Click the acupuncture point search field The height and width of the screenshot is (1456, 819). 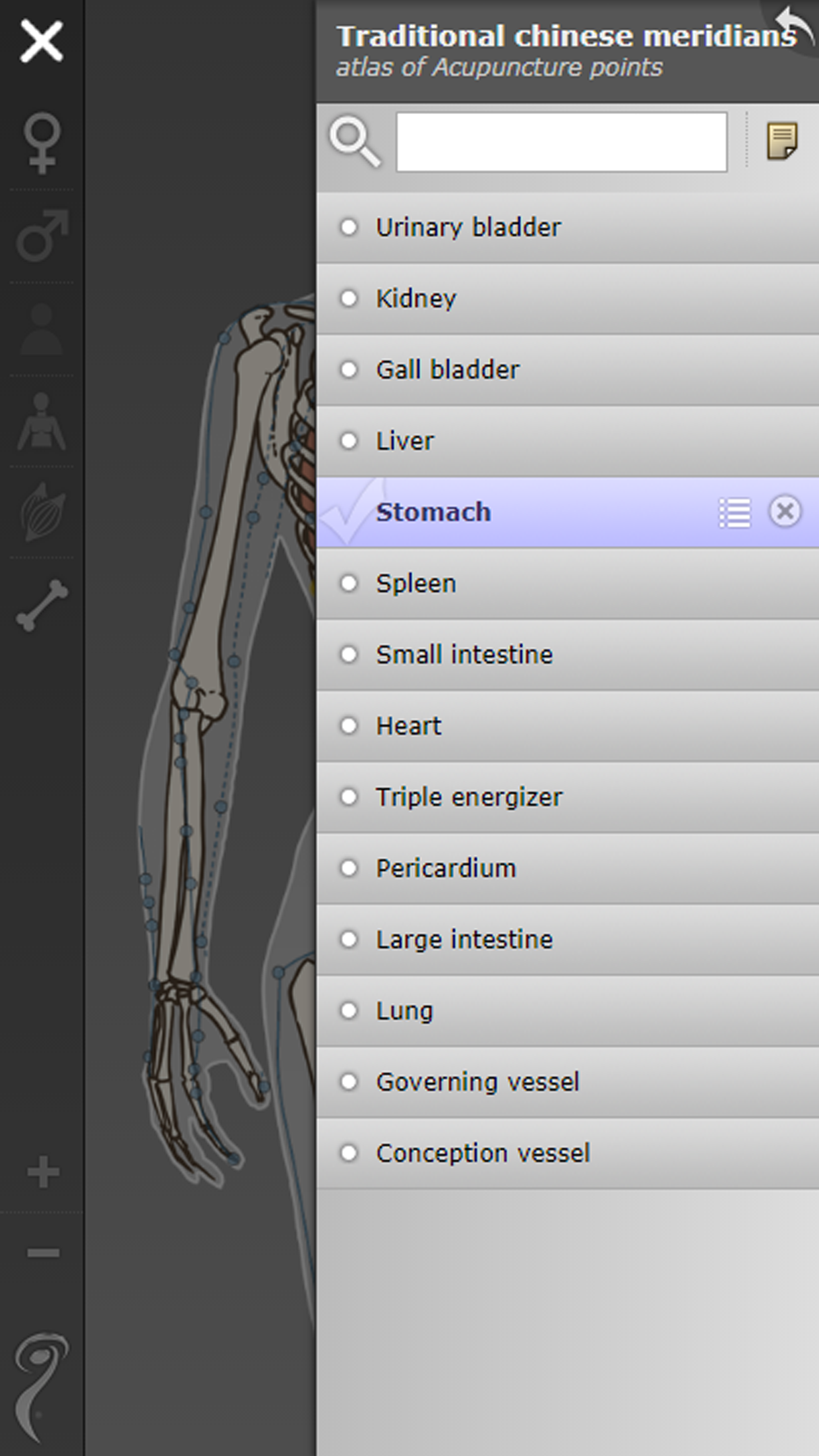click(x=561, y=142)
